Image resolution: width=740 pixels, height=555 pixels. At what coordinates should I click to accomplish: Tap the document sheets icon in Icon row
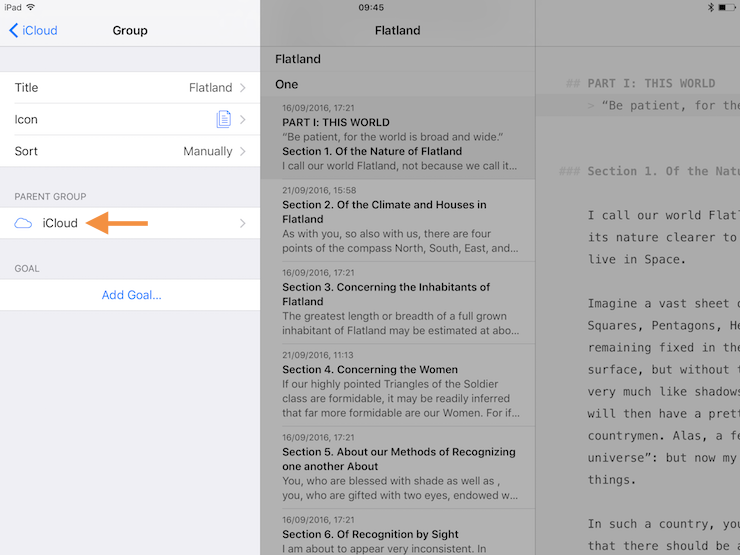pyautogui.click(x=223, y=119)
